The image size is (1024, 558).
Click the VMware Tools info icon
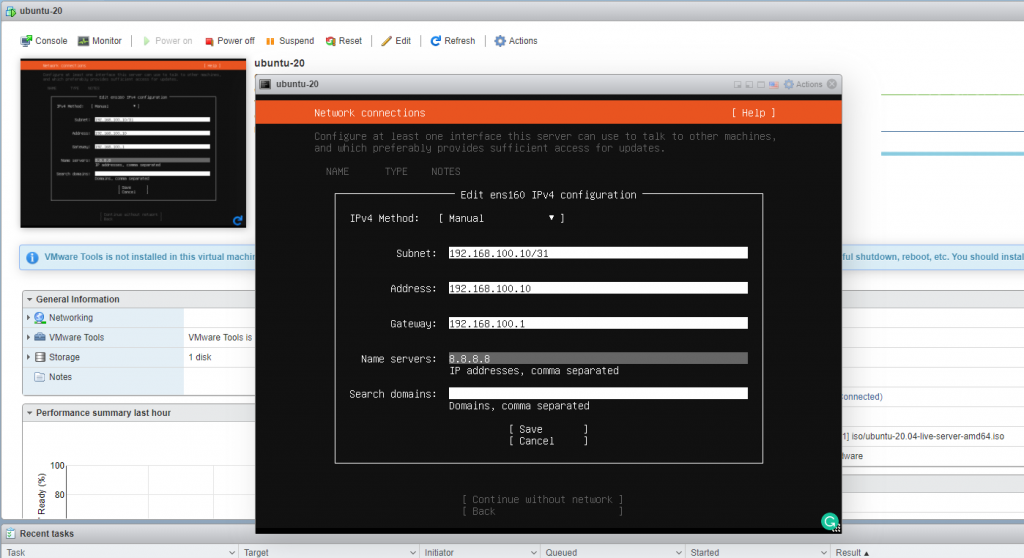pyautogui.click(x=31, y=257)
